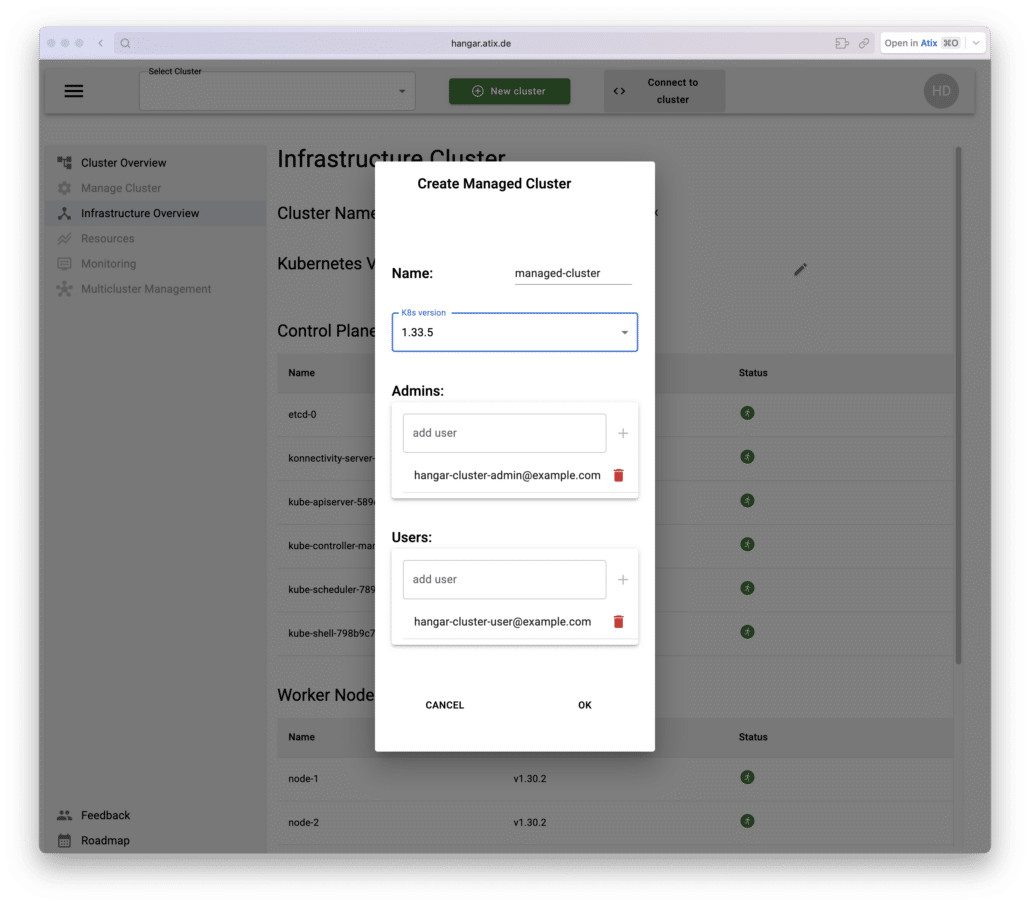The height and width of the screenshot is (905, 1030).
Task: Confirm the dialog with OK
Action: 585,705
